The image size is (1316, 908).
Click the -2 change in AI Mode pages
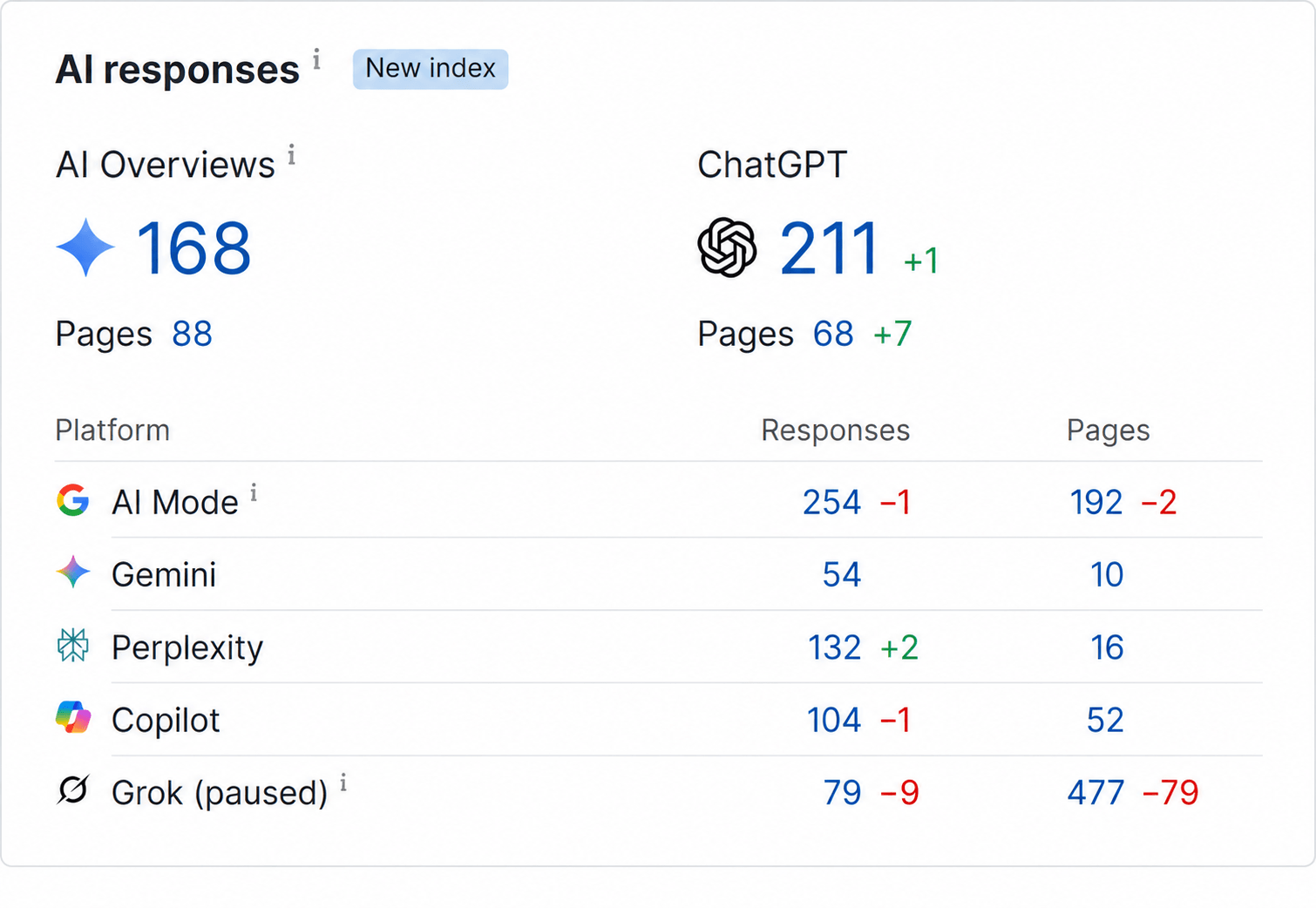(x=1159, y=502)
